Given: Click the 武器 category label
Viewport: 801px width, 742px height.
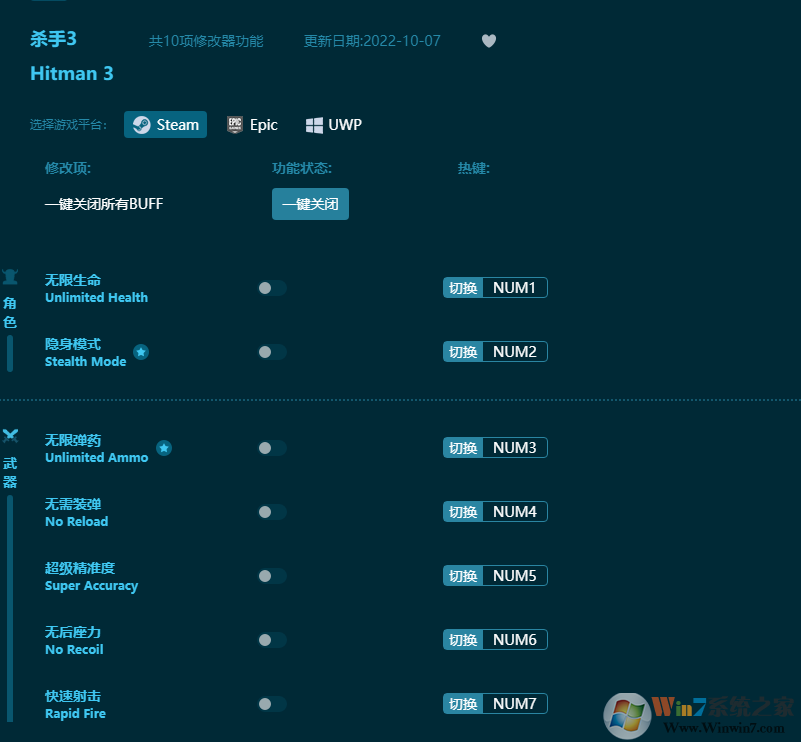Looking at the screenshot, I should [x=10, y=472].
